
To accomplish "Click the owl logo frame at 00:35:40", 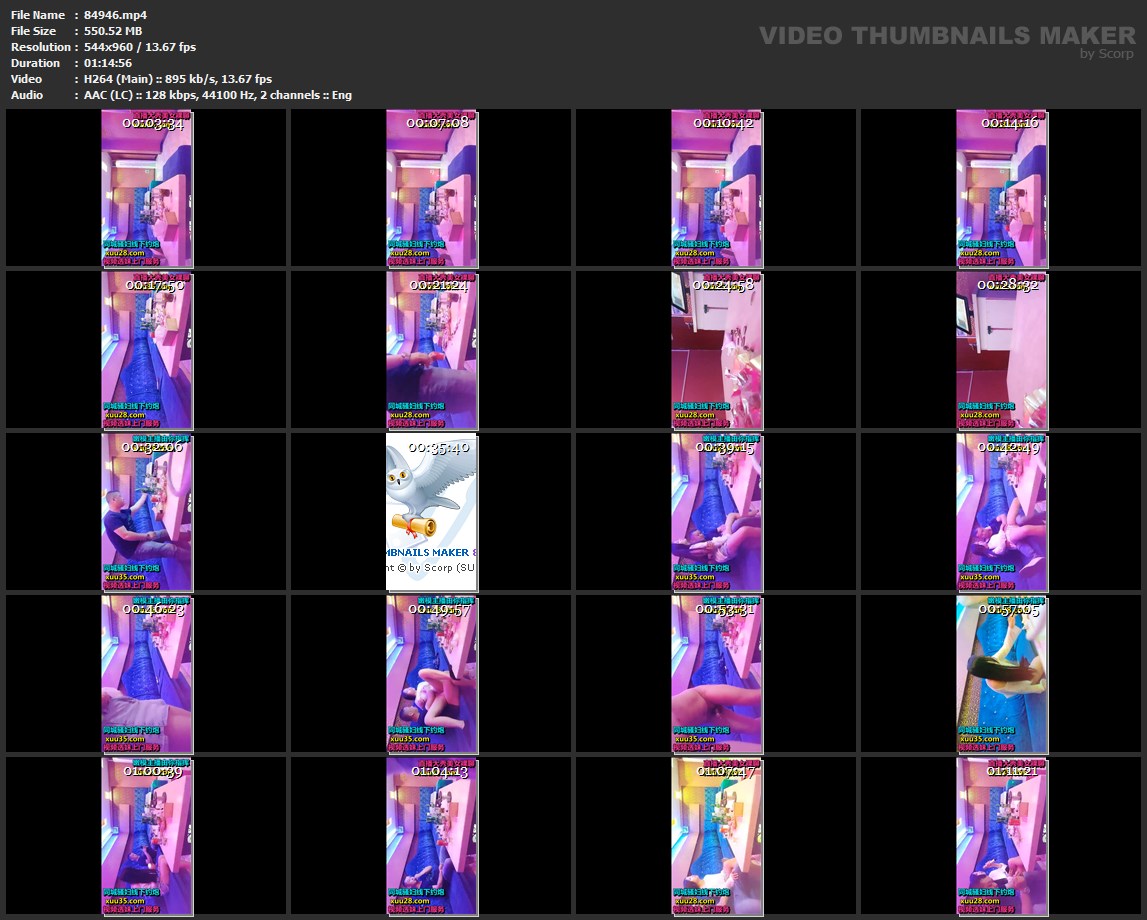I will [432, 512].
